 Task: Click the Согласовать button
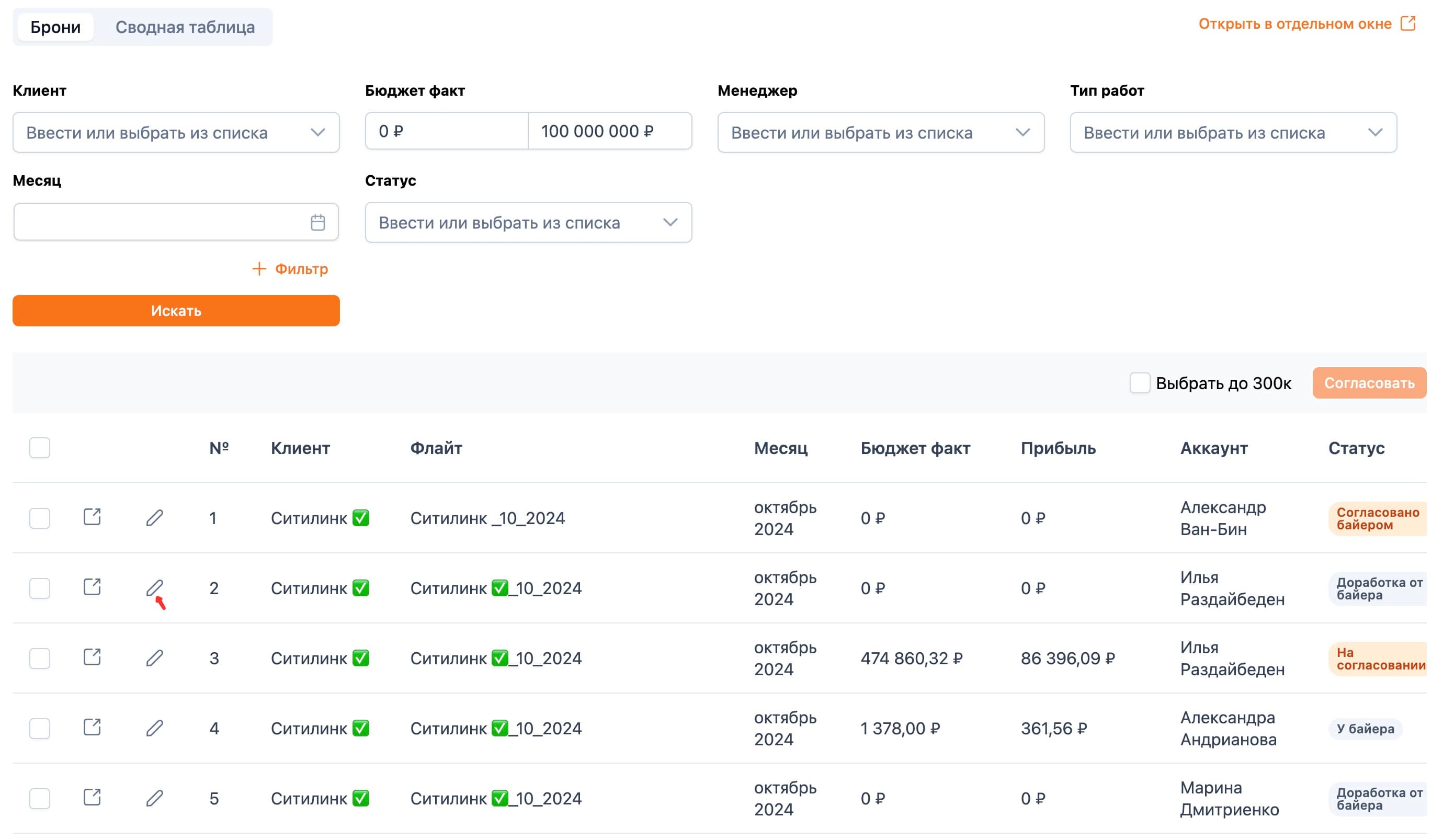[x=1369, y=383]
